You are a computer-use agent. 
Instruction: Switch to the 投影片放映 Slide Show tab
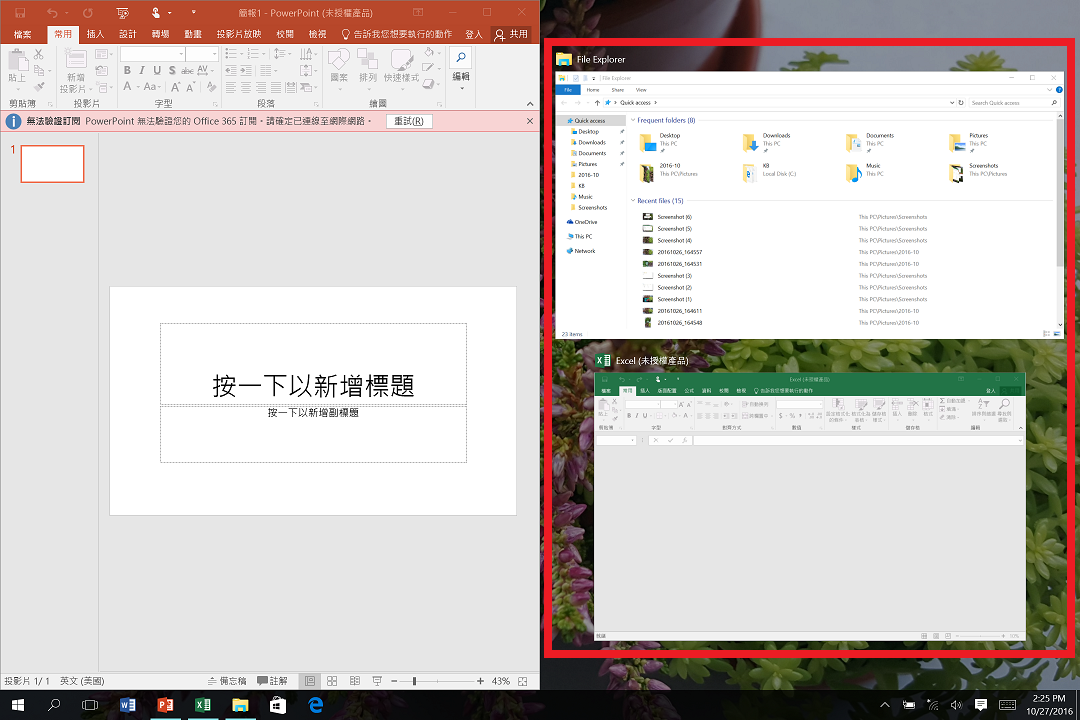(239, 34)
